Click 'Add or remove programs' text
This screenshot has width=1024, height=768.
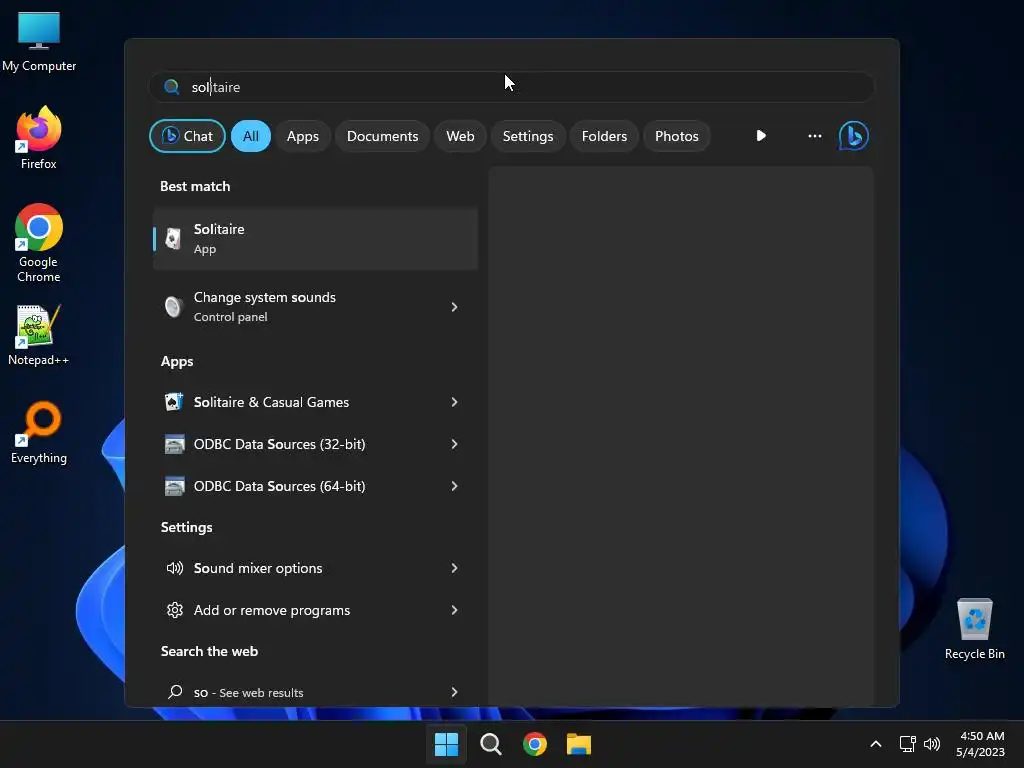pos(272,610)
